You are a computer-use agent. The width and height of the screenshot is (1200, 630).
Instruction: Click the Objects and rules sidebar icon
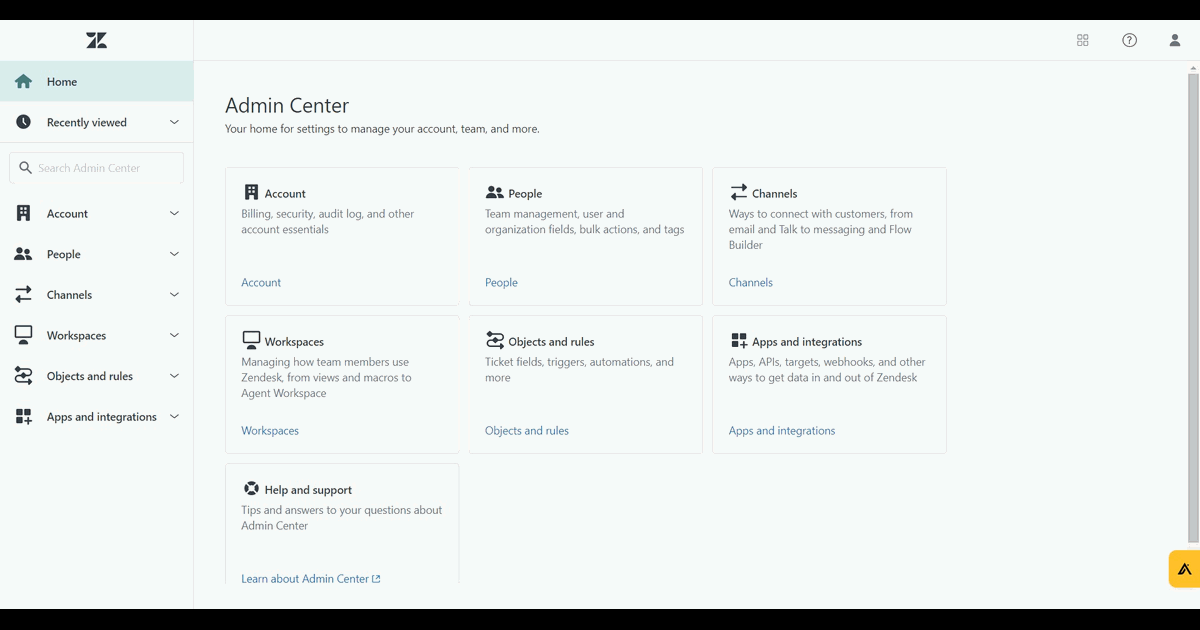click(x=23, y=376)
